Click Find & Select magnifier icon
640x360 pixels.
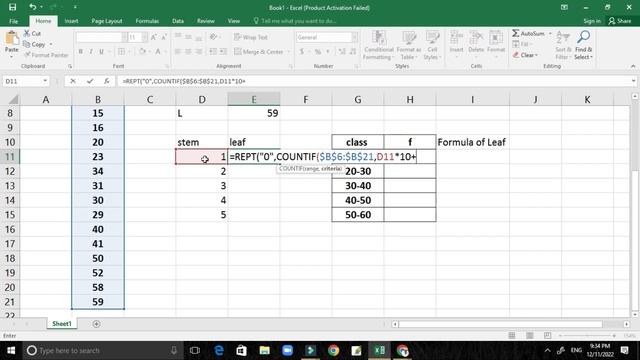pyautogui.click(x=583, y=37)
